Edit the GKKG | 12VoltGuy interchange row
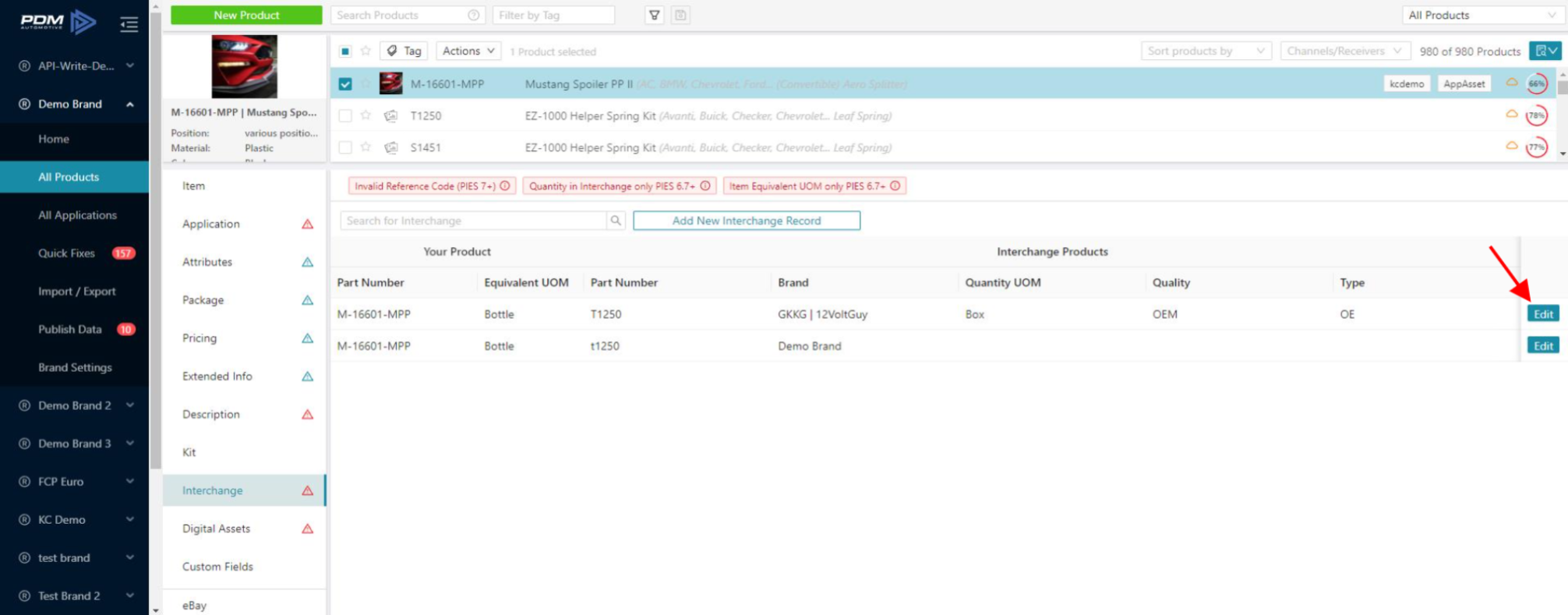 pos(1543,314)
